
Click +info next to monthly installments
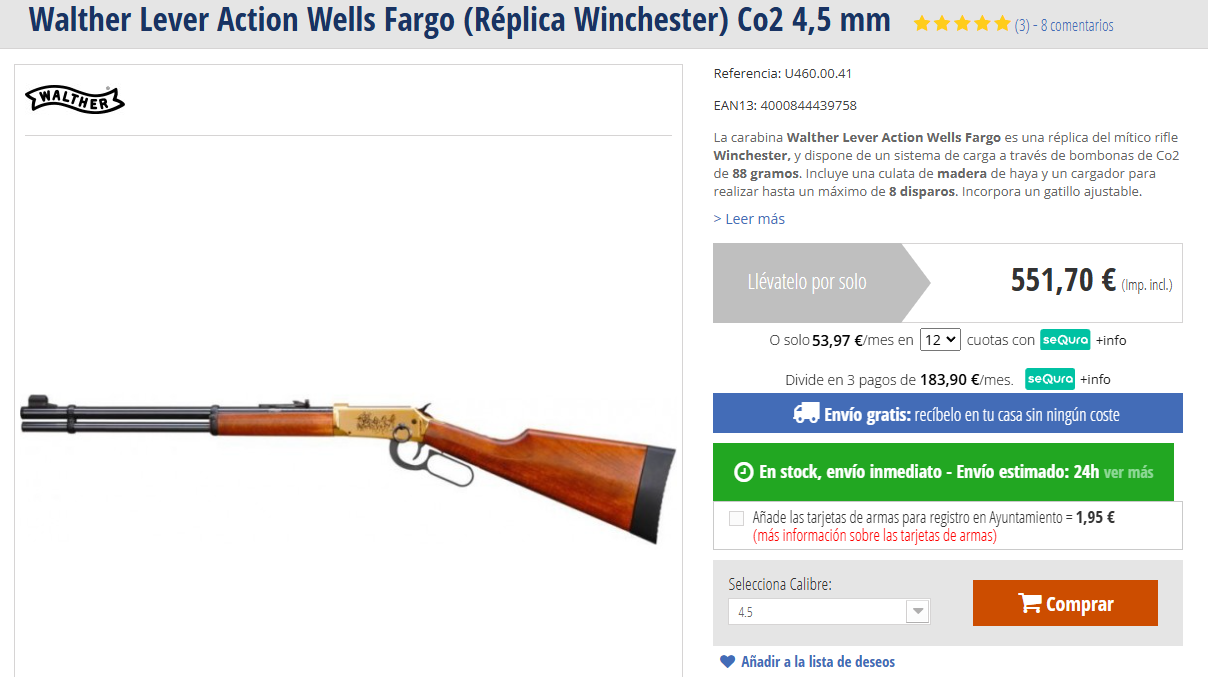[1111, 340]
